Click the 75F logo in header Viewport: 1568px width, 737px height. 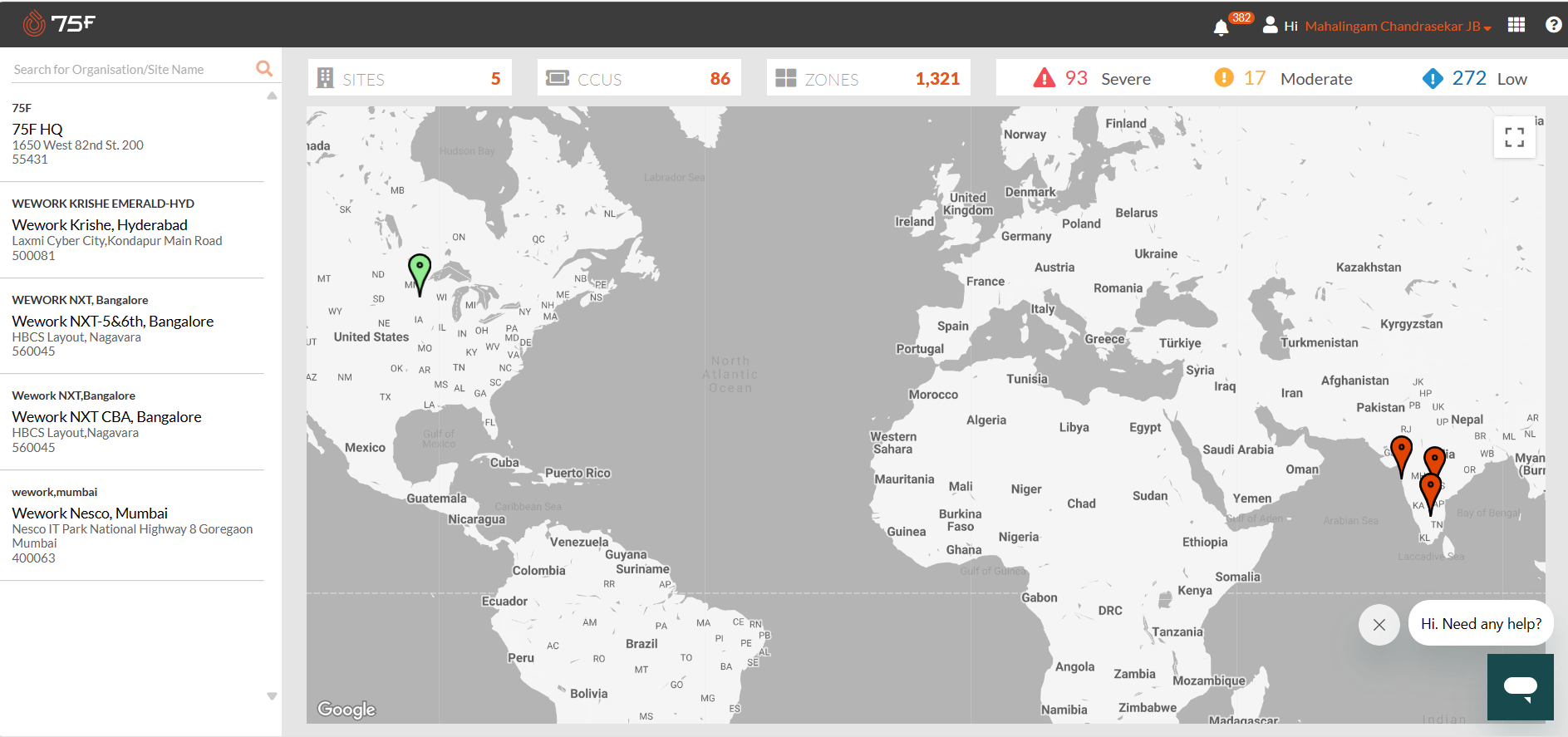pos(59,23)
